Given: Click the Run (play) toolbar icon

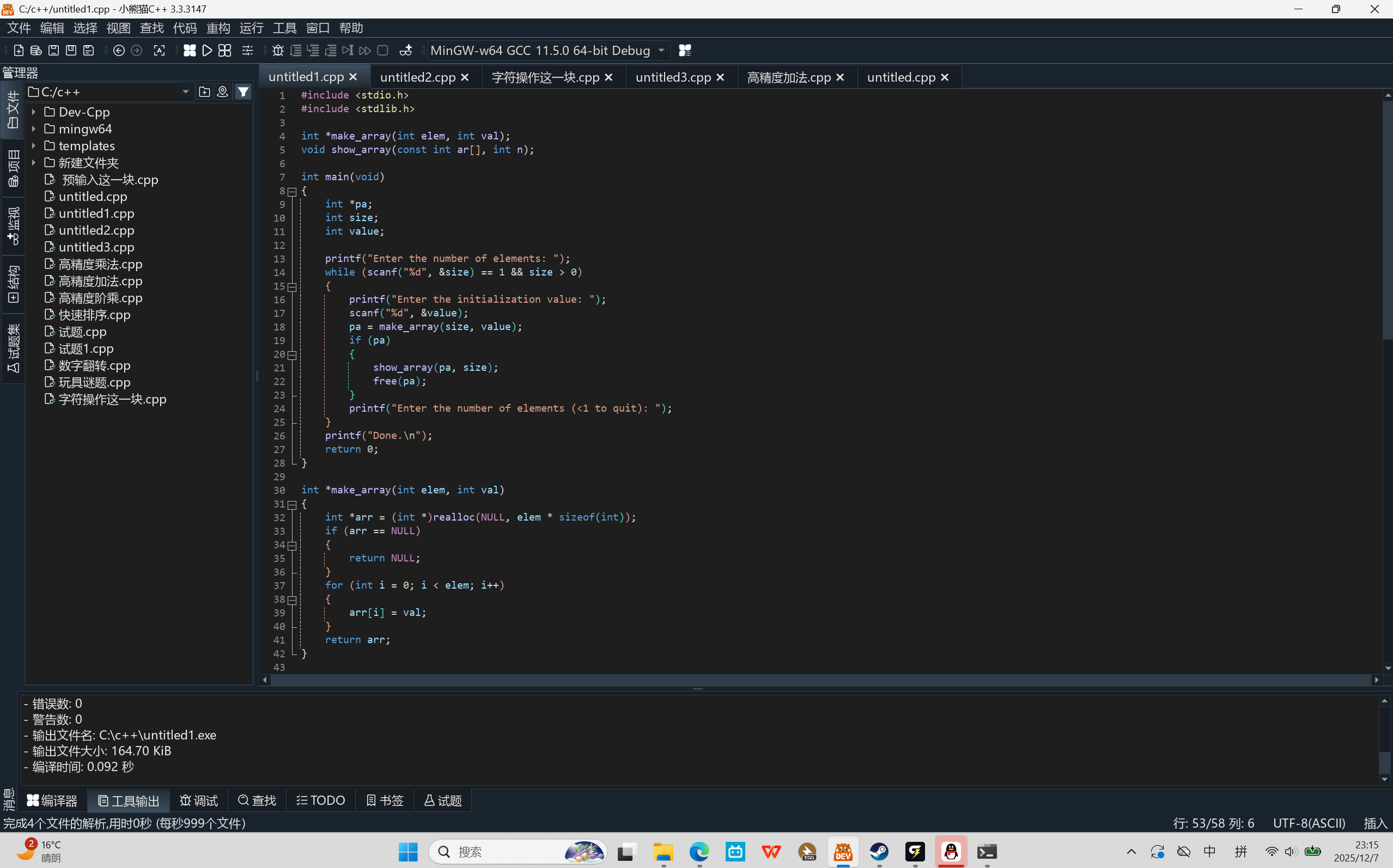Looking at the screenshot, I should (x=206, y=51).
